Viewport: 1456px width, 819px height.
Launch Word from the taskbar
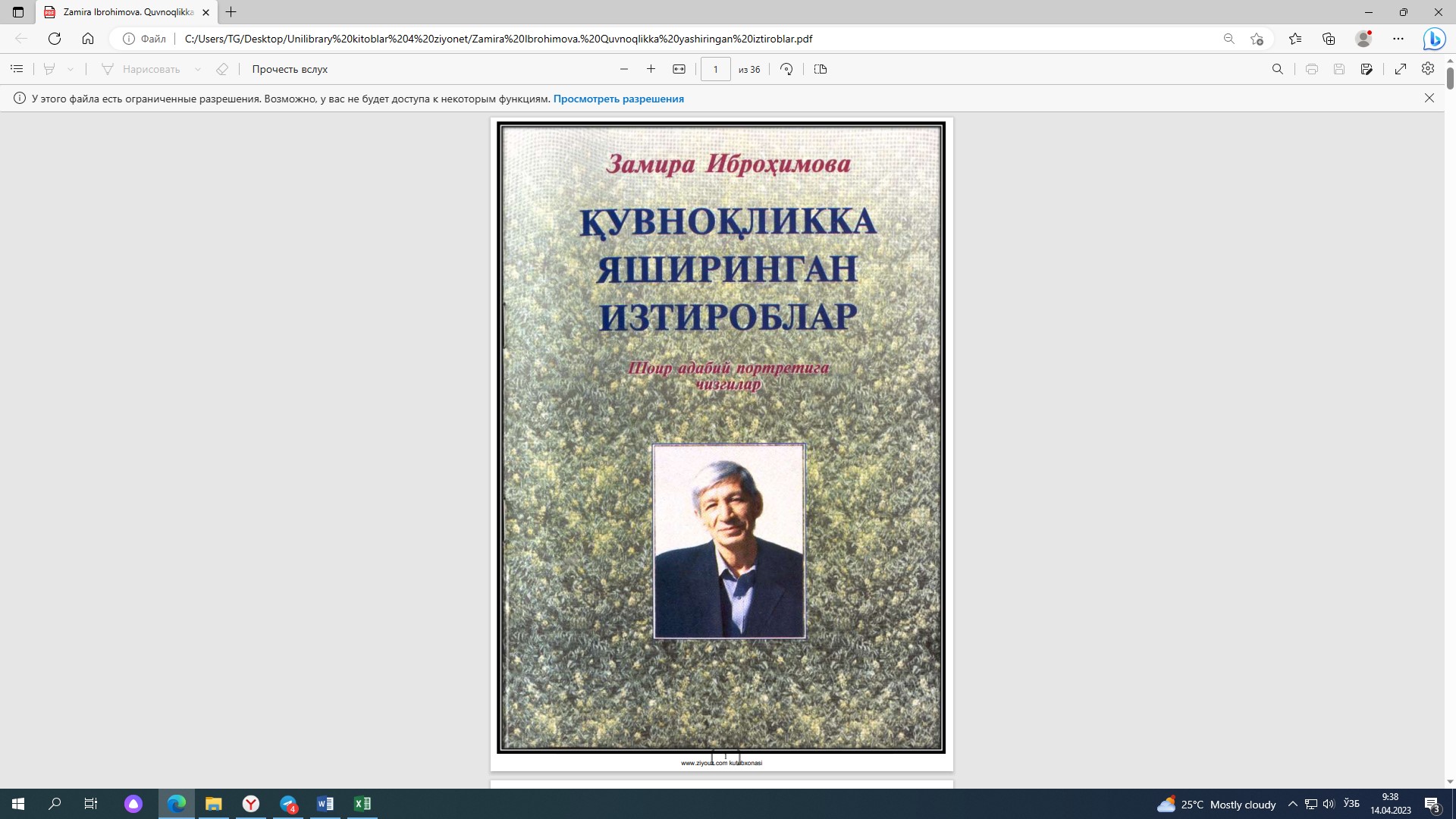(x=325, y=803)
